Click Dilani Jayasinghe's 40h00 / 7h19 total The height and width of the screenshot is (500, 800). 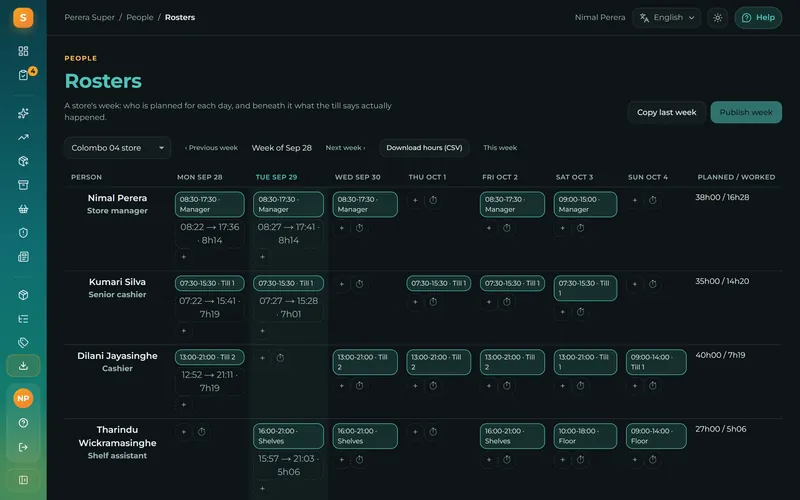(x=720, y=355)
